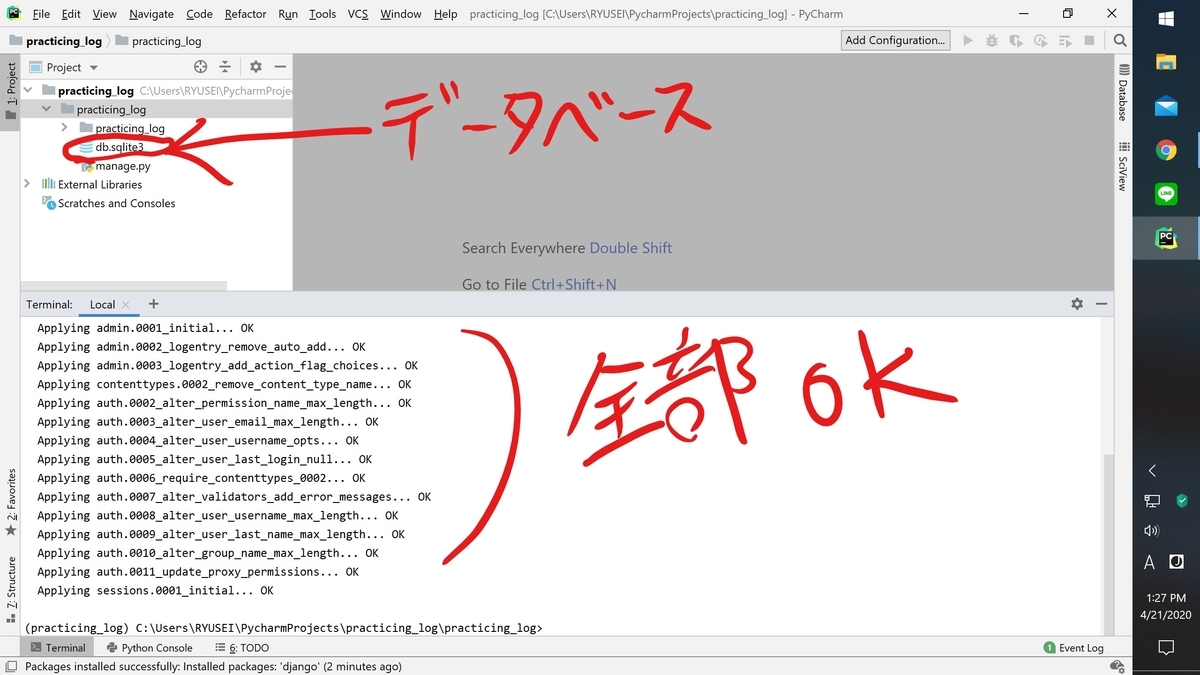Collapse the second-level practicing_log folder
This screenshot has width=1200, height=675.
[46, 109]
